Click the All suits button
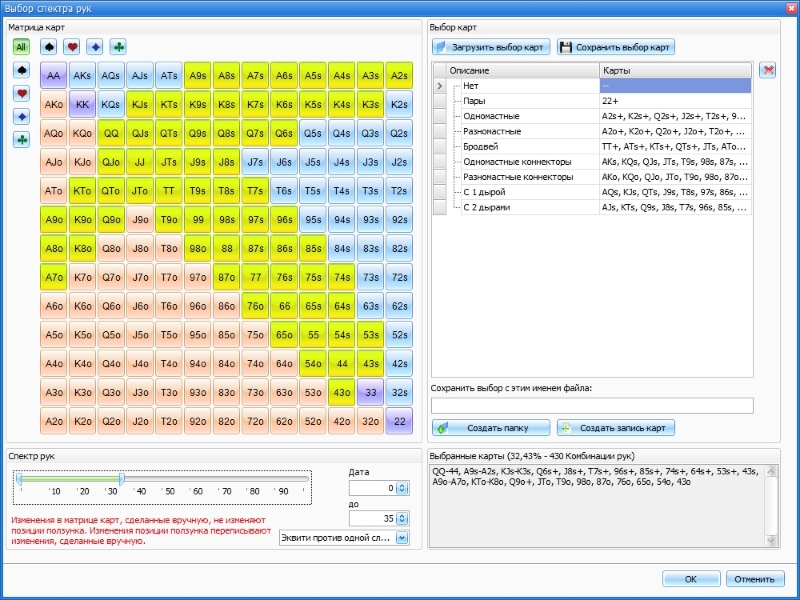 [21, 47]
